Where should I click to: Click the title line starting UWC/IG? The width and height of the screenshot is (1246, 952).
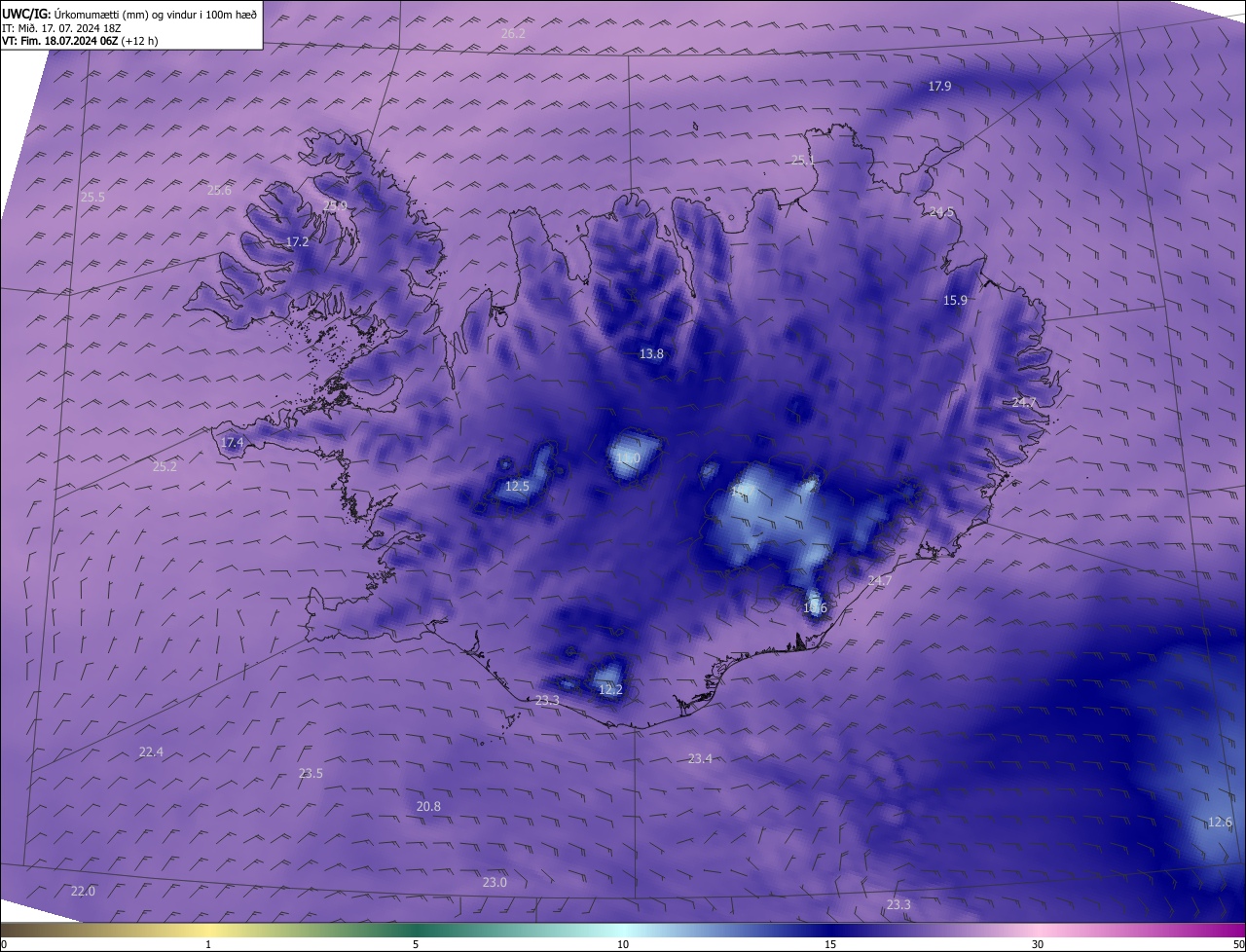129,13
